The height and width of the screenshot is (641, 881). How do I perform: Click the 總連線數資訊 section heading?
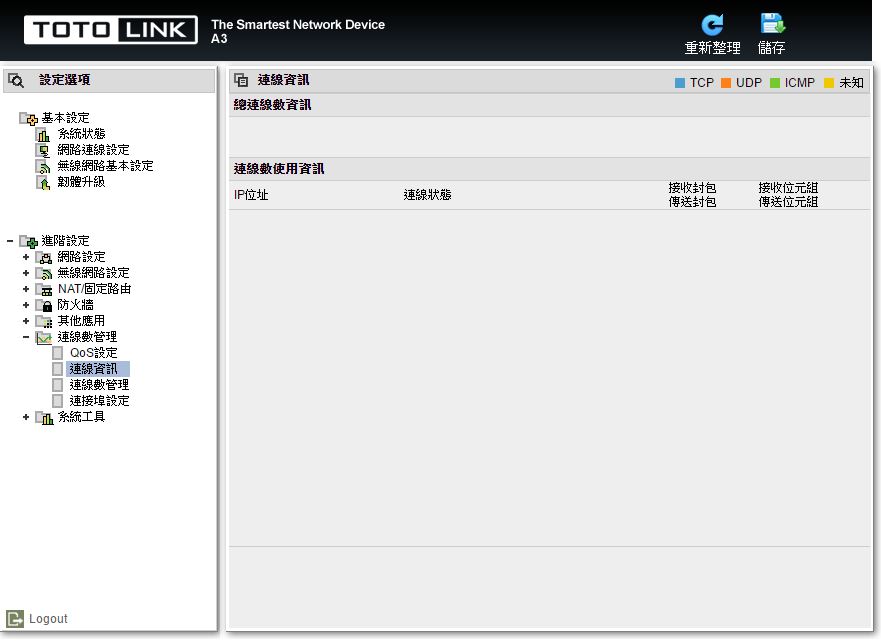(x=273, y=105)
